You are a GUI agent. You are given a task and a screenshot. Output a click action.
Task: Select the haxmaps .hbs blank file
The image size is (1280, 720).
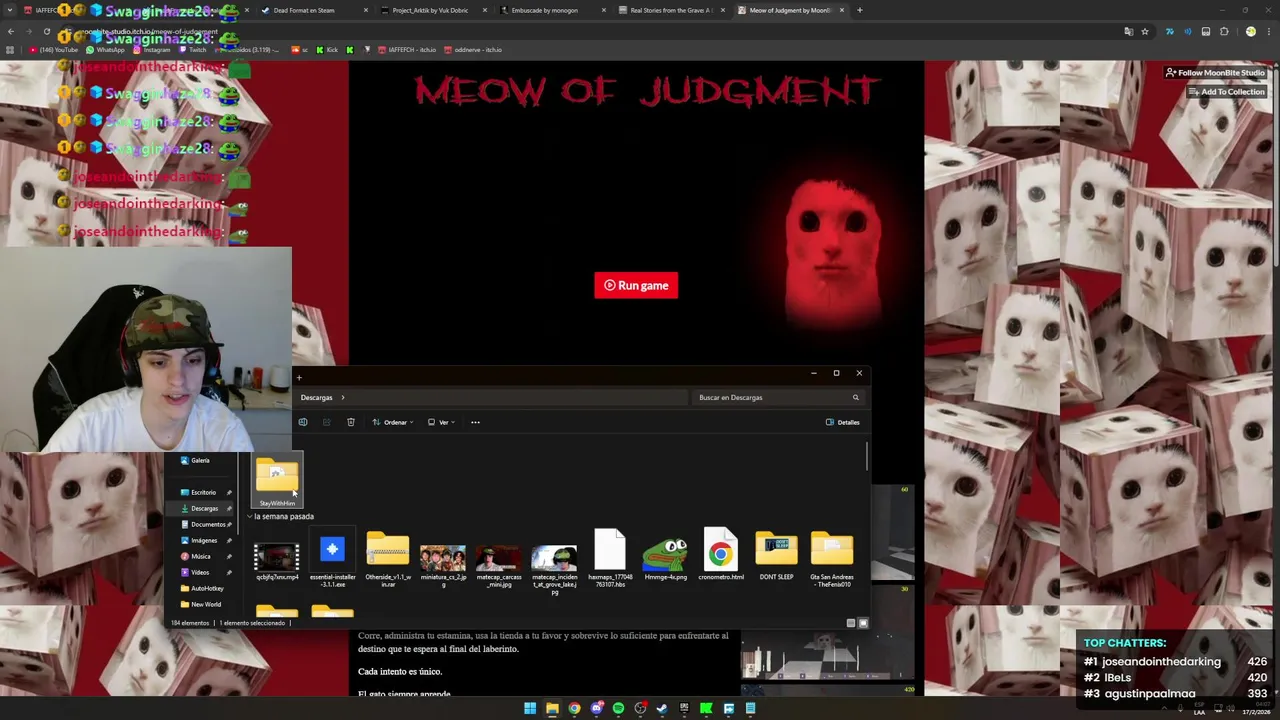(610, 558)
